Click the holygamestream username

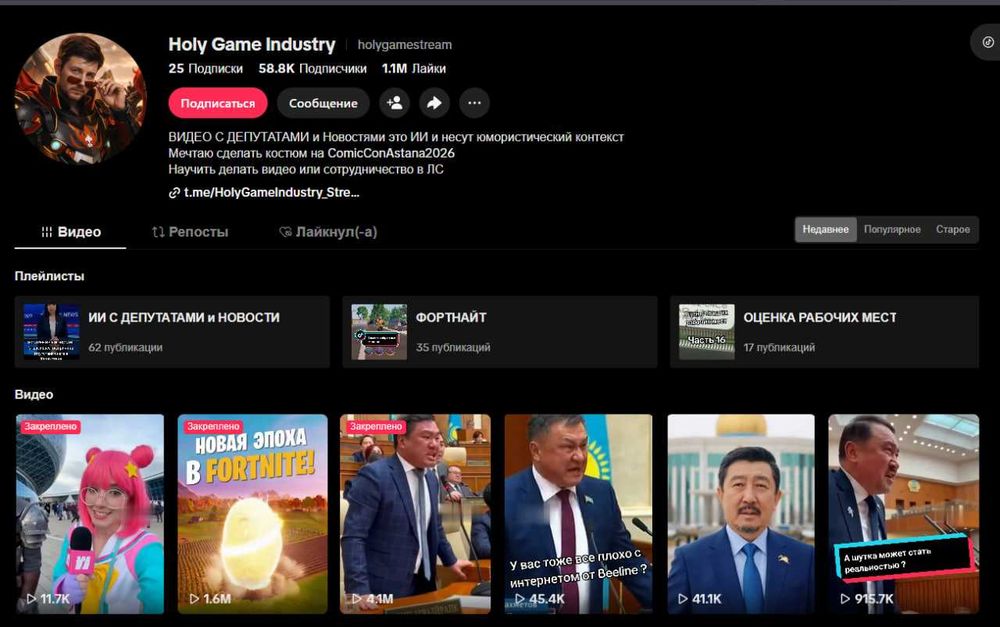(x=404, y=45)
